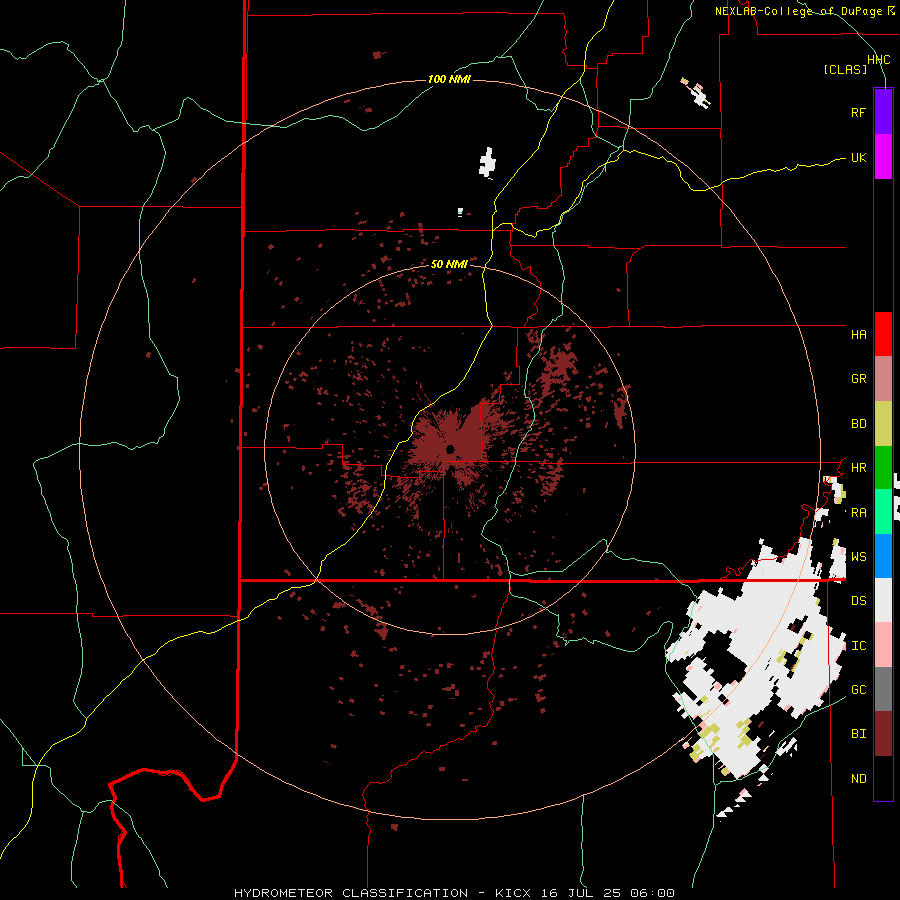Click the RA light green legend swatch

pos(883,512)
